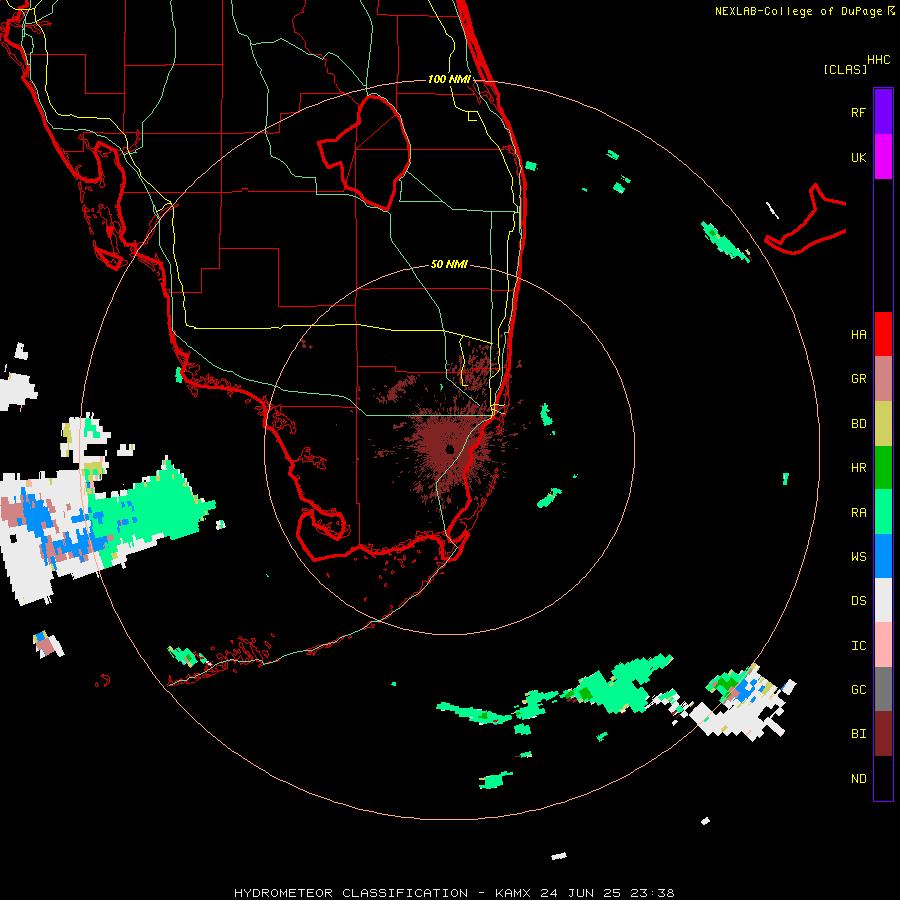
Task: Click the 100 NMI range ring label
Action: (449, 79)
